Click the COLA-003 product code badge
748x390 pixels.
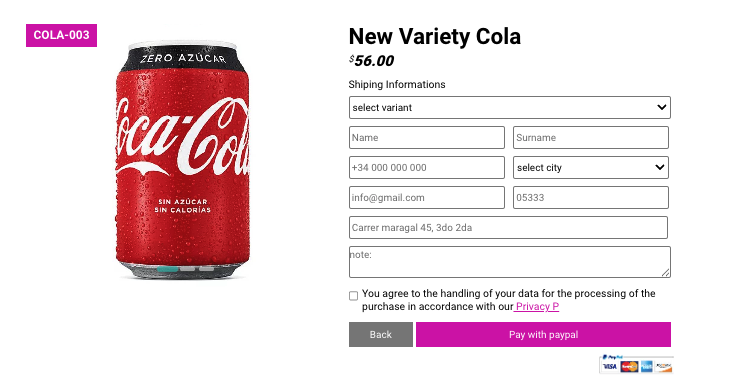(x=62, y=35)
